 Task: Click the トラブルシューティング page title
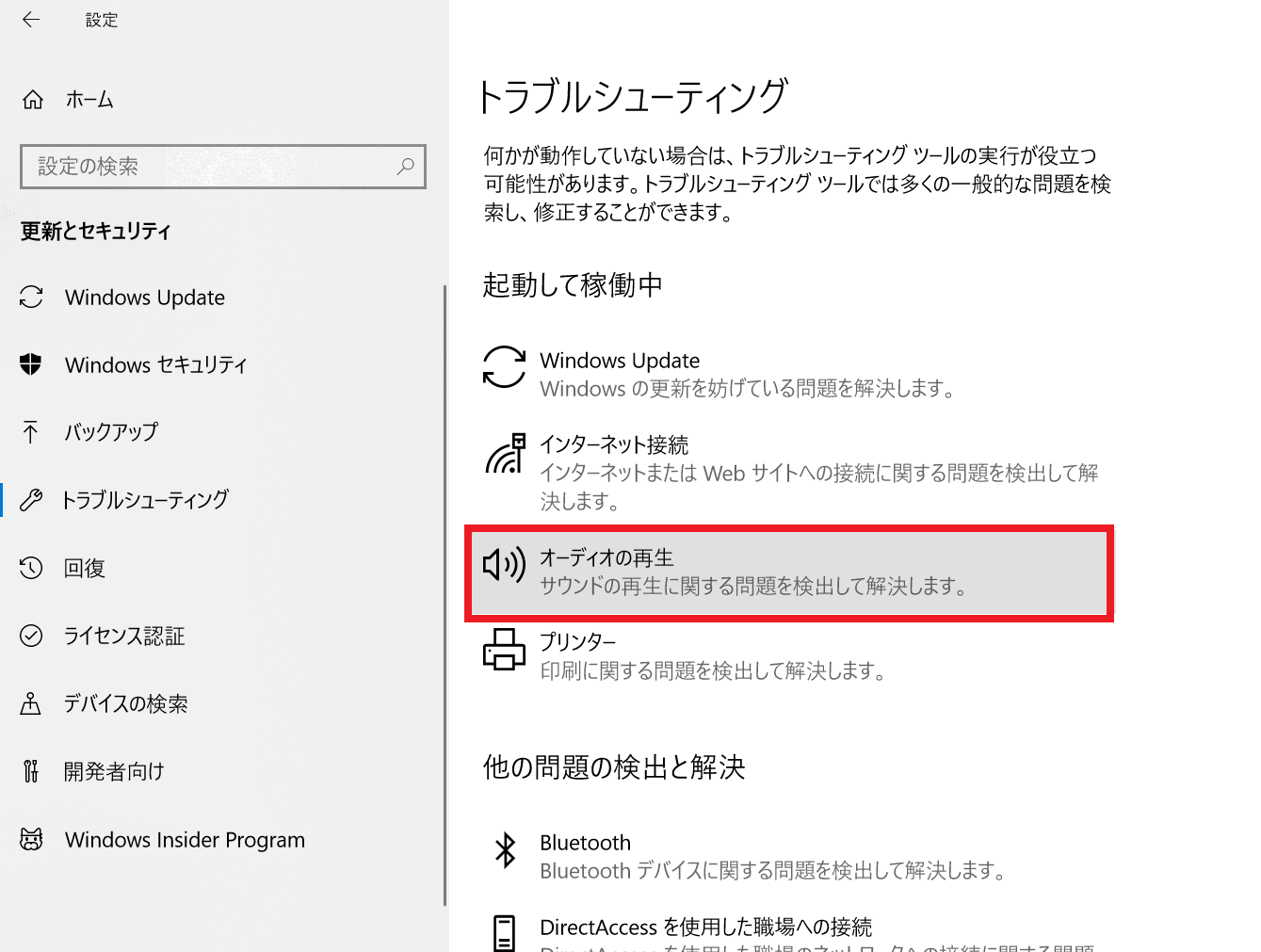point(633,96)
